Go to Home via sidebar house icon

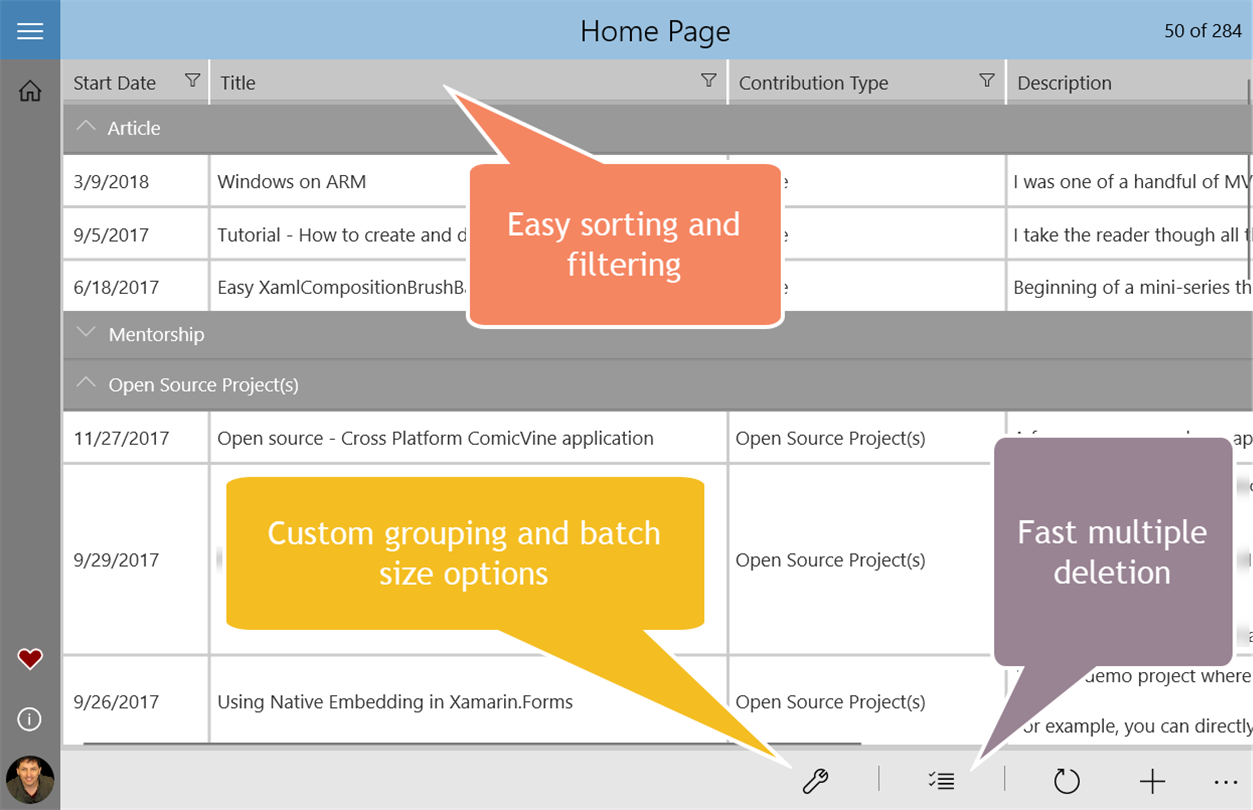pyautogui.click(x=30, y=91)
